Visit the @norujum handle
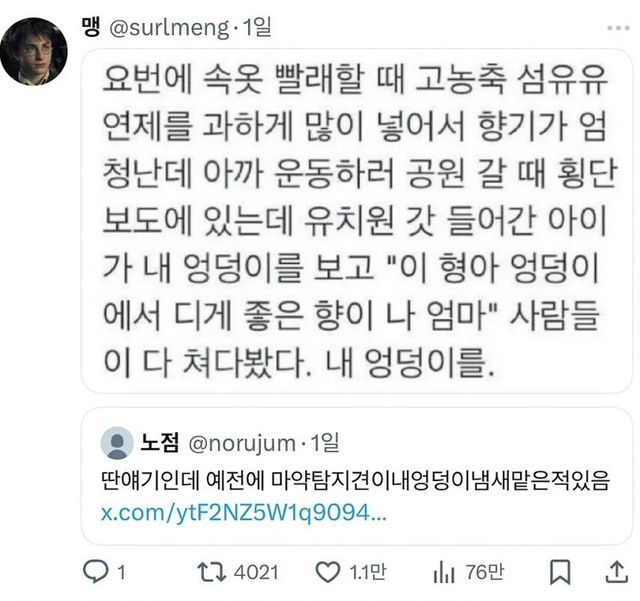640x601 pixels. pos(243,441)
